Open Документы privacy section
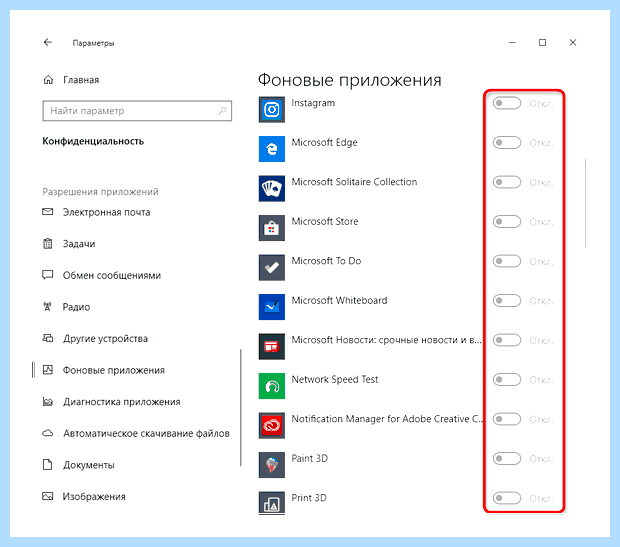 89,465
